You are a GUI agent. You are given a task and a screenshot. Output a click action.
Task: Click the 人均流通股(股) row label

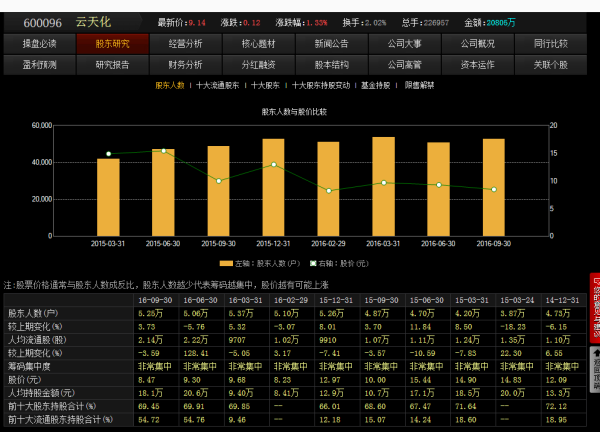point(37,340)
